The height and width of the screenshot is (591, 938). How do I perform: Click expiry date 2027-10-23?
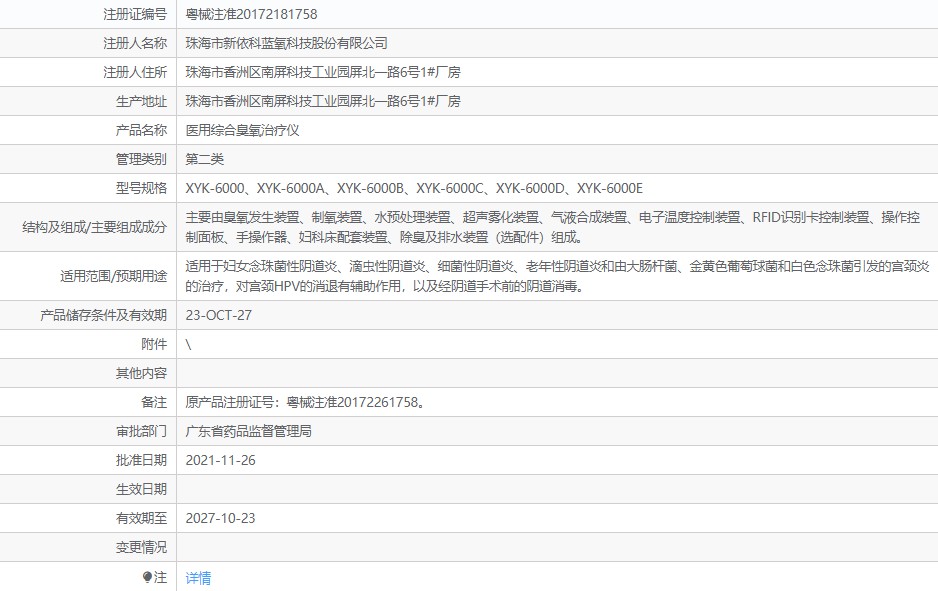click(x=220, y=518)
